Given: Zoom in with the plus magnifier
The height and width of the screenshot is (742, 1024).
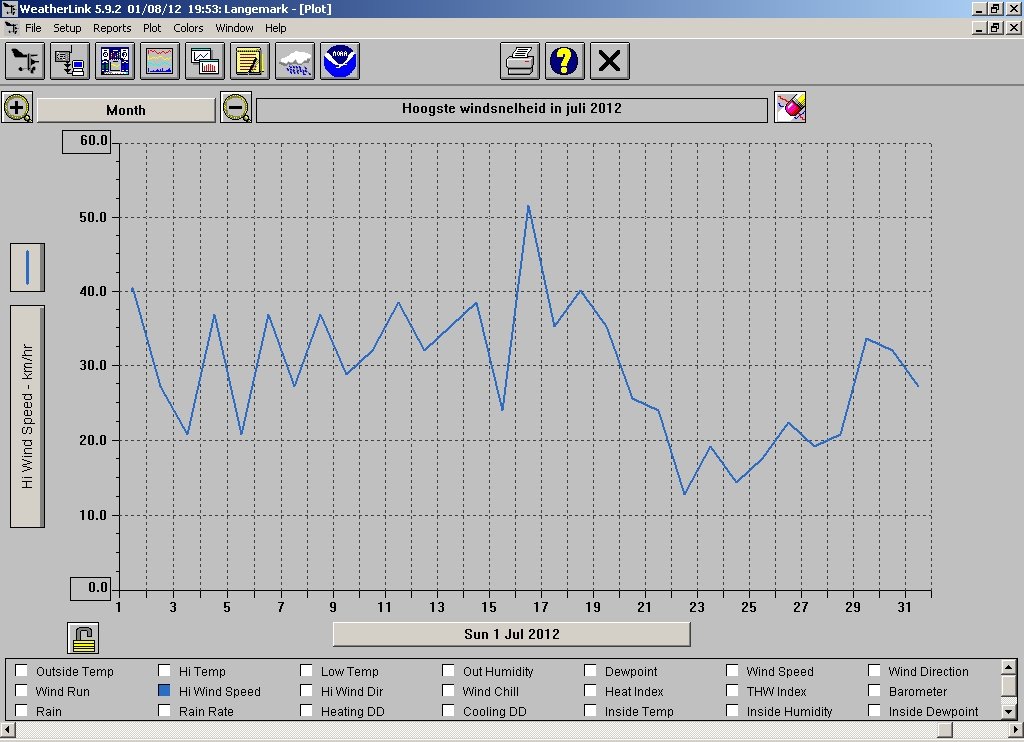Looking at the screenshot, I should (x=17, y=108).
